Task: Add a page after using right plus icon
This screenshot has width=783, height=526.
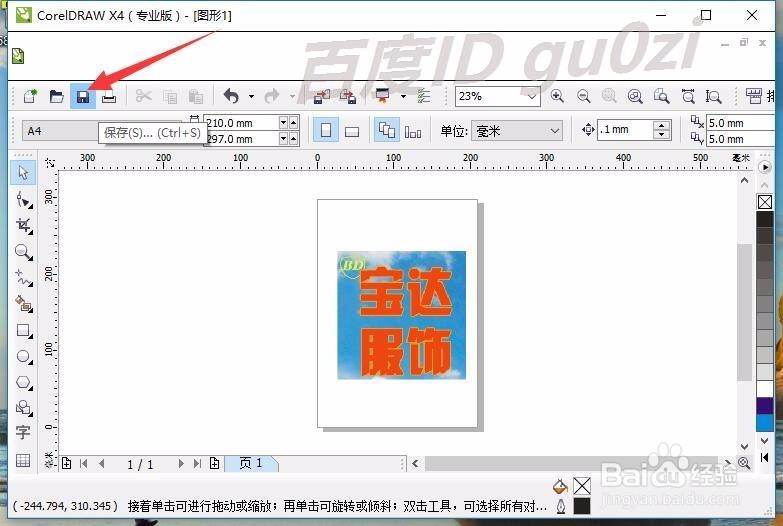Action: (x=215, y=464)
